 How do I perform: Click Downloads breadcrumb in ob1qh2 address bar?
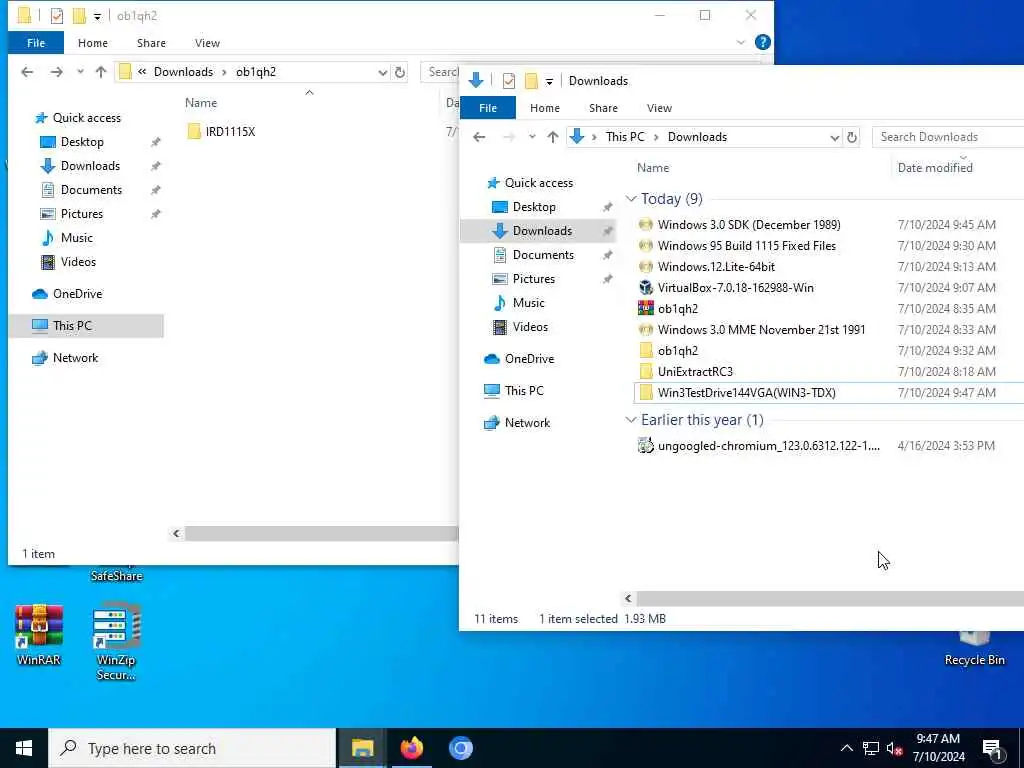coord(183,72)
